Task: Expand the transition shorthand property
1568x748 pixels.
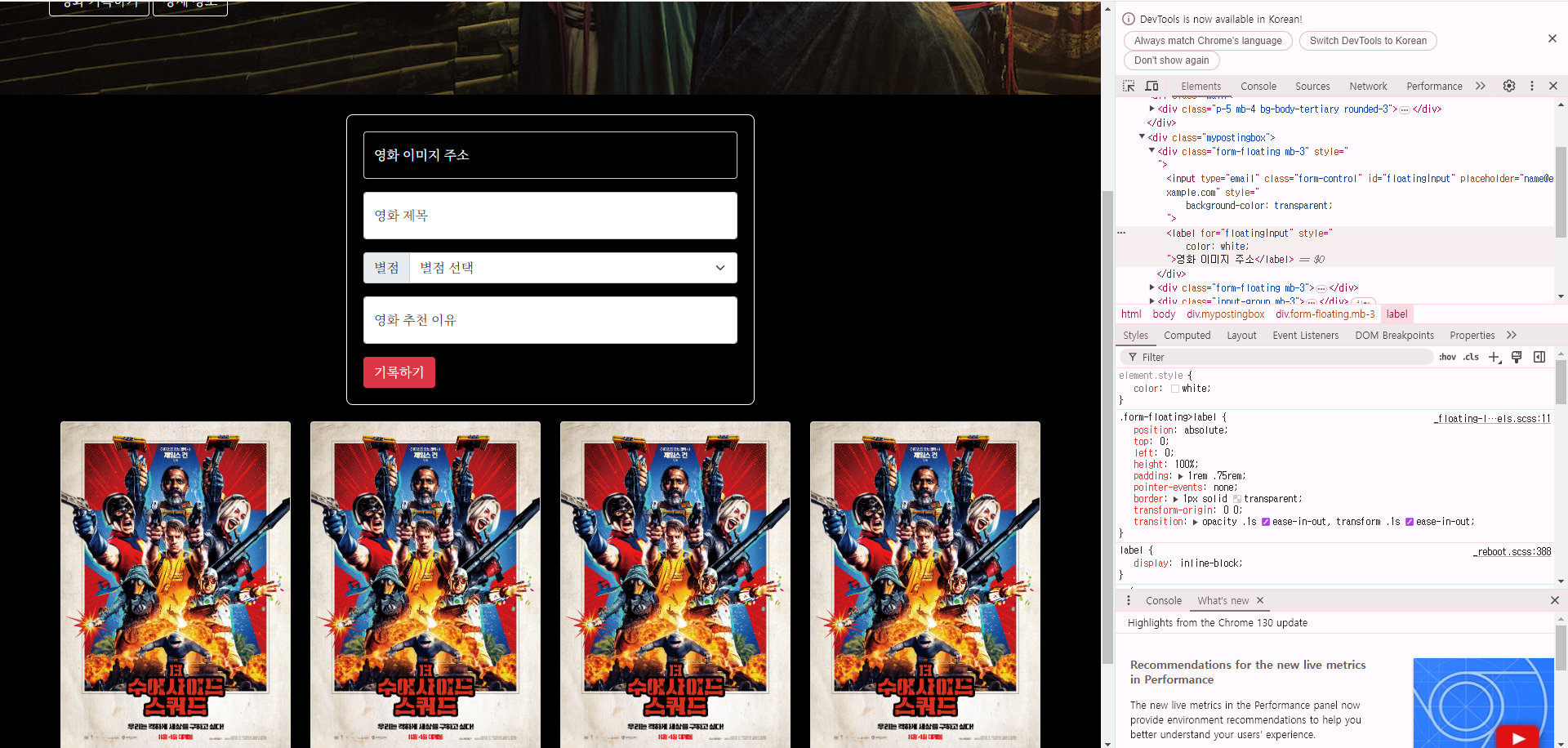Action: tap(1195, 522)
